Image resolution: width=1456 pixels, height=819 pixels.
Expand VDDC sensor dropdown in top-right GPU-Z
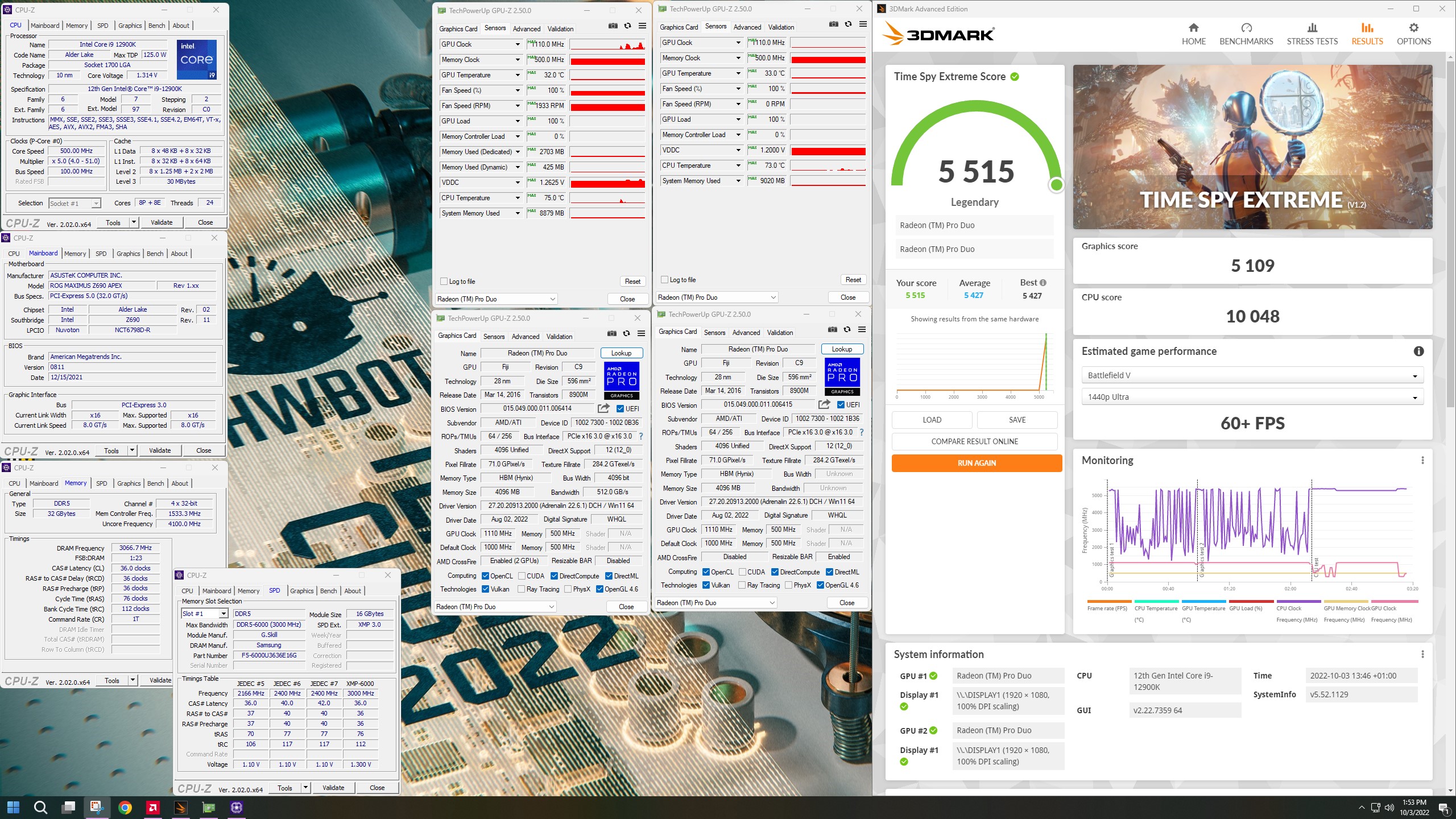coord(738,150)
